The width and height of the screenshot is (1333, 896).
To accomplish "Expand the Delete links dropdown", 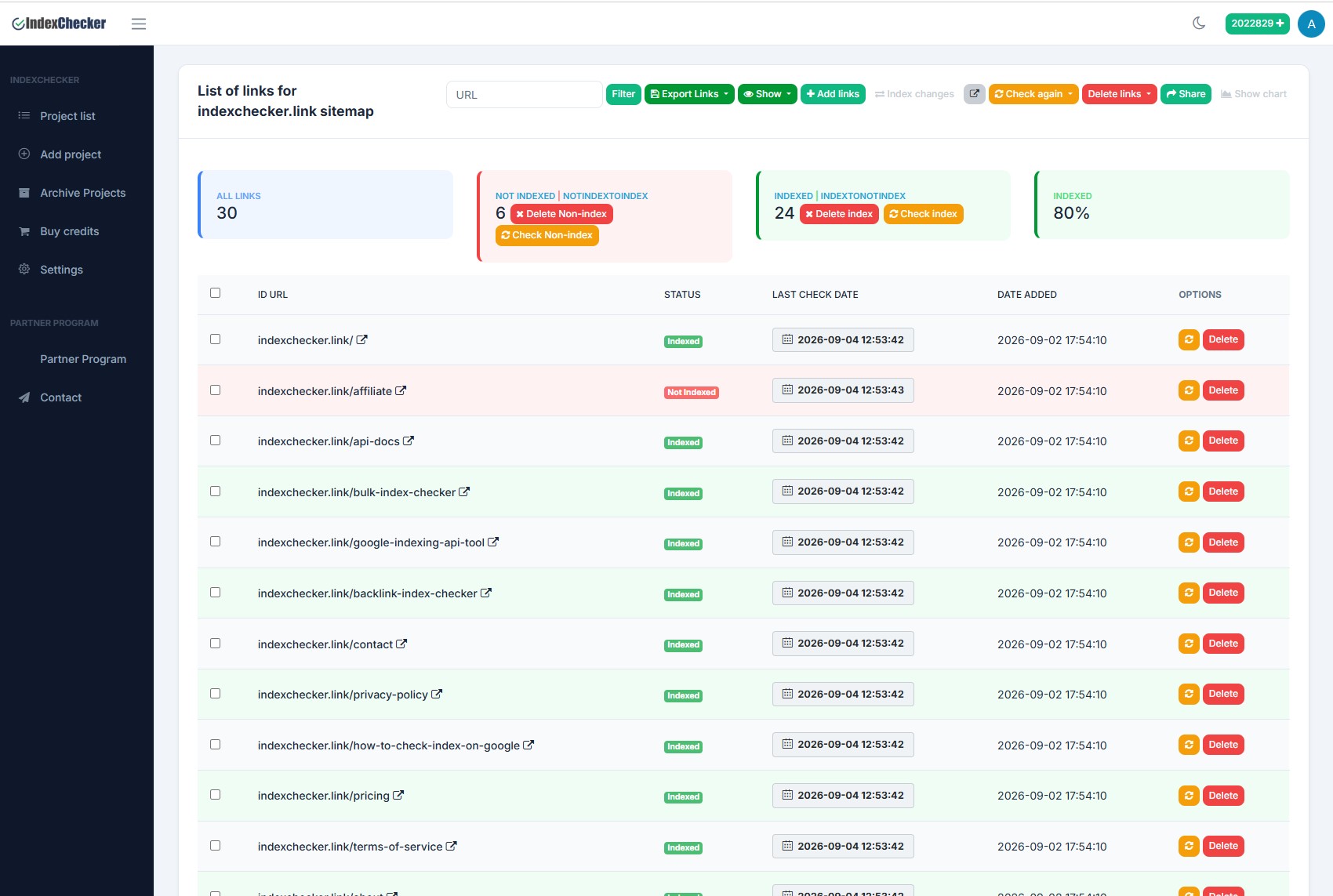I will pyautogui.click(x=1119, y=94).
